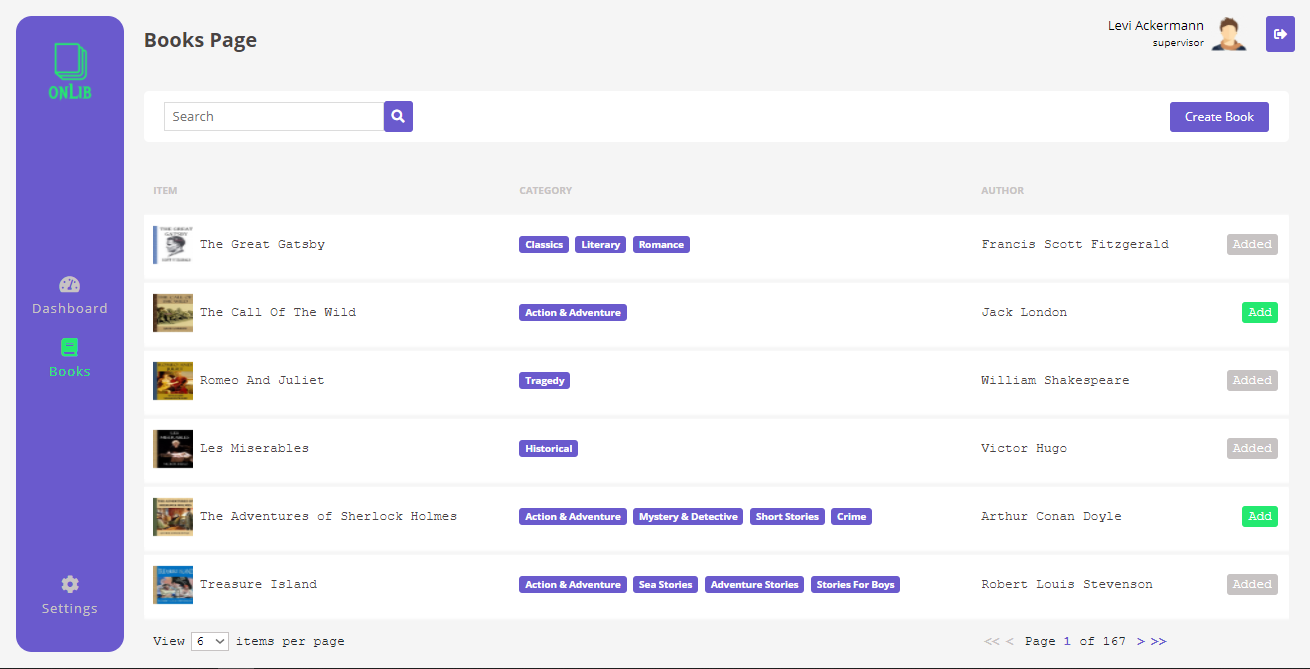Click Added button for Les Miserables
Viewport: 1310px width, 669px height.
[1252, 448]
